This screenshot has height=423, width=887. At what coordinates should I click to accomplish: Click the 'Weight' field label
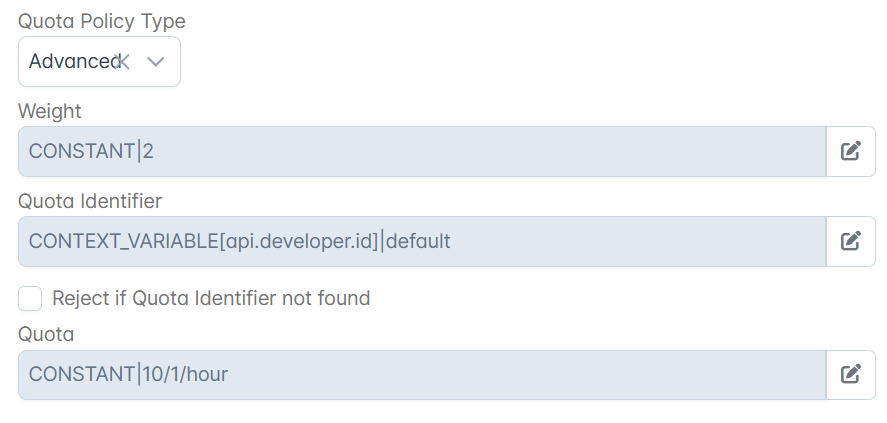coord(50,111)
